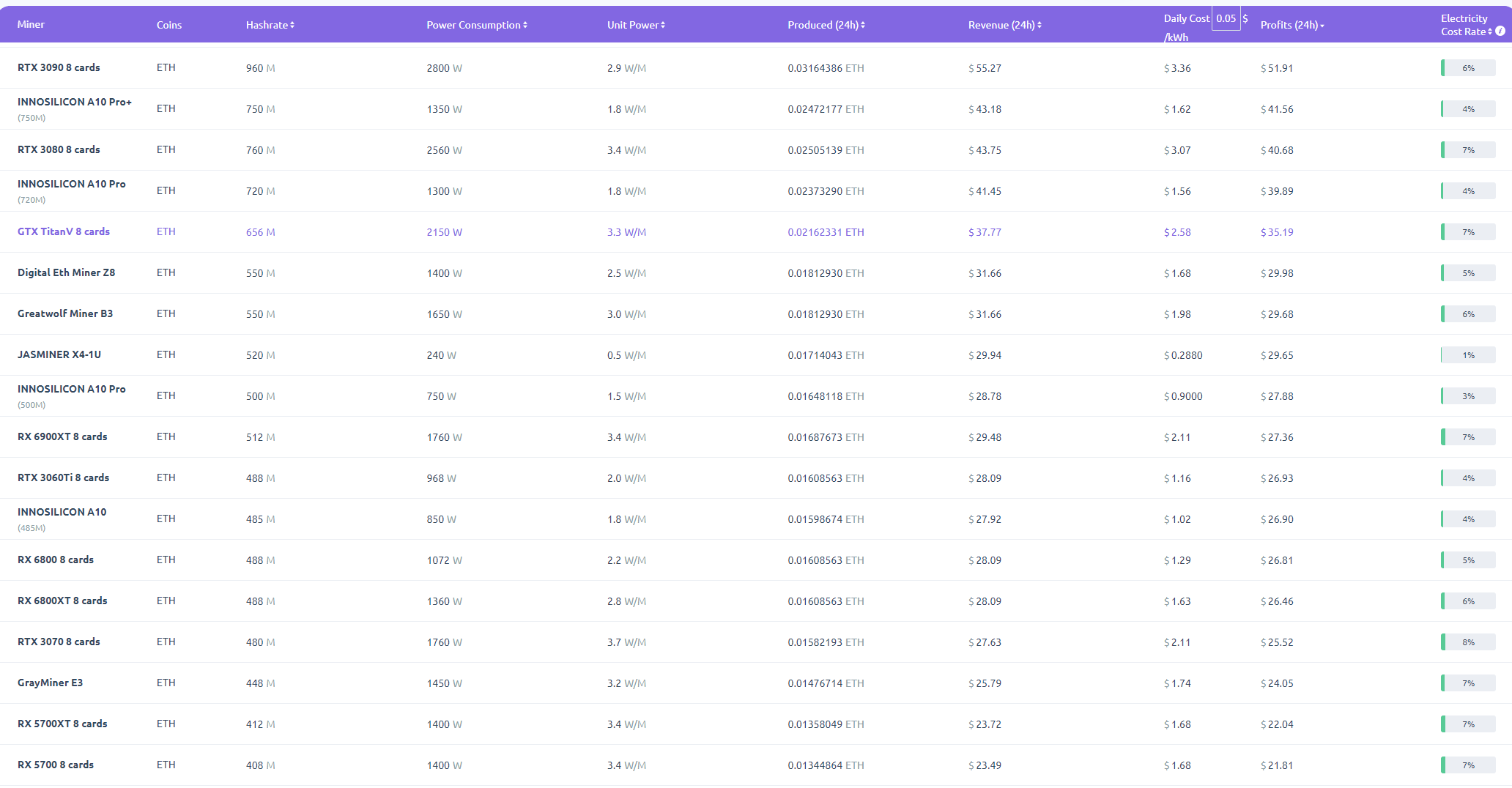Open the RX 5700 8 cards miner

[56, 765]
